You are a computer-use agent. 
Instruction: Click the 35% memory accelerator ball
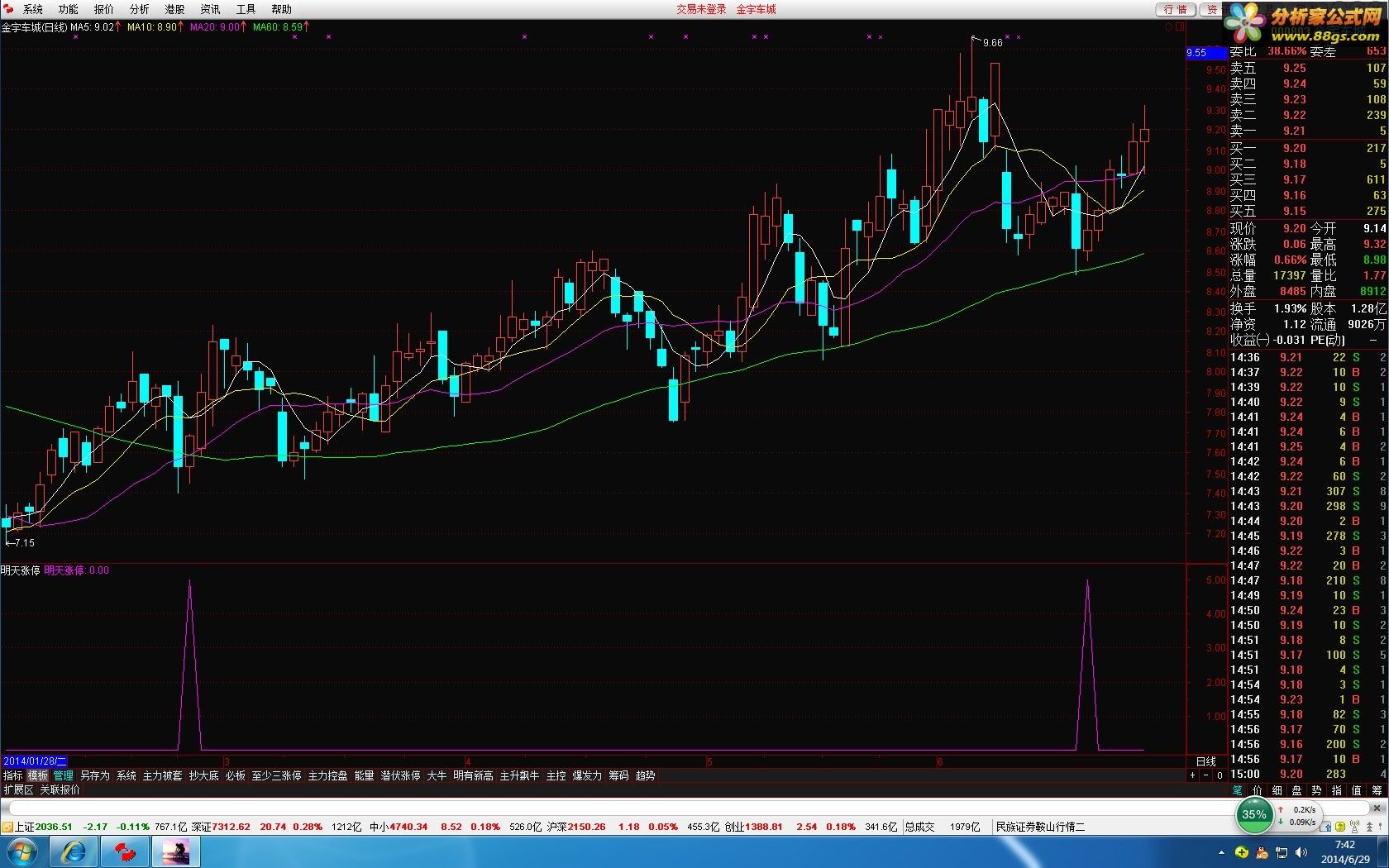(x=1253, y=814)
